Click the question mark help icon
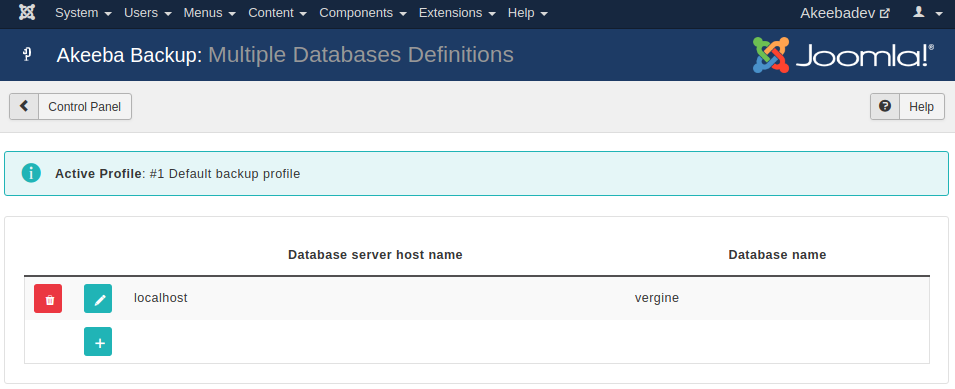 coord(885,107)
